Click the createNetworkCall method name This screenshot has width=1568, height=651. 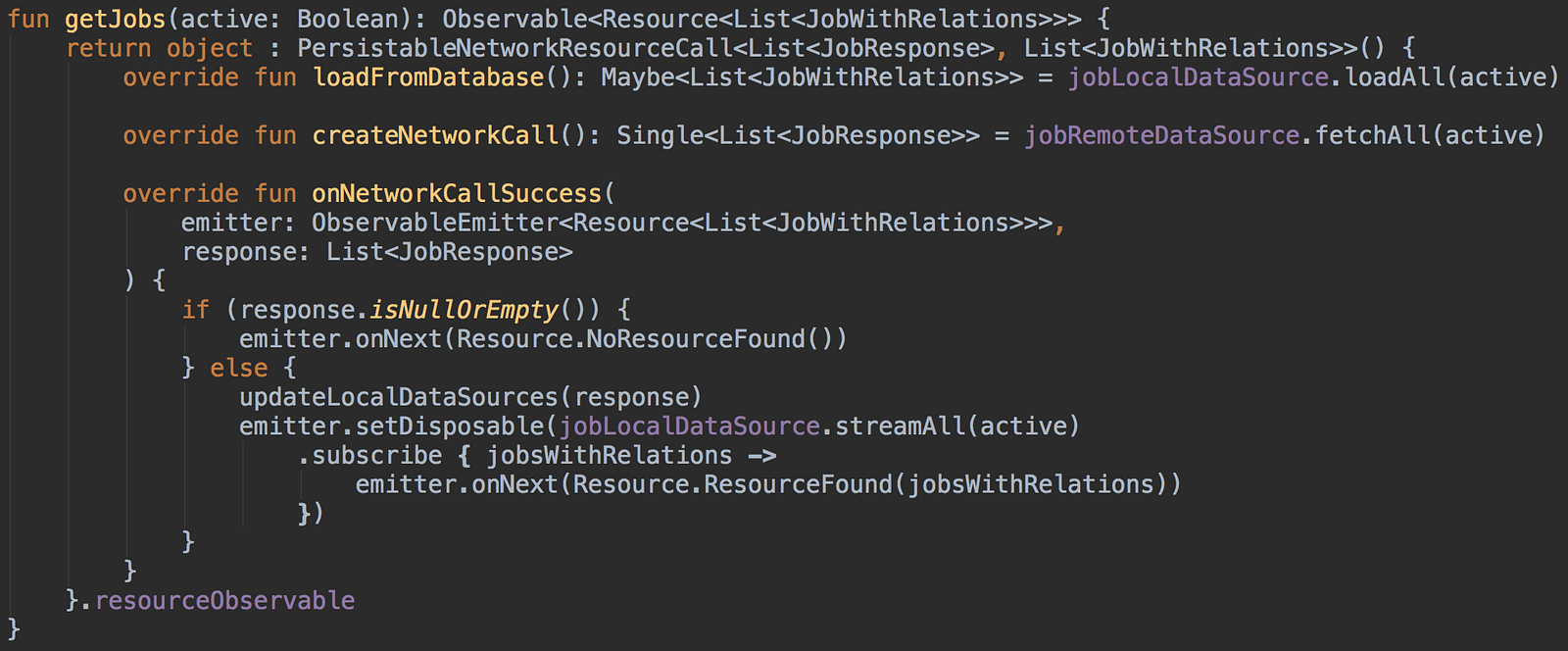pyautogui.click(x=435, y=135)
